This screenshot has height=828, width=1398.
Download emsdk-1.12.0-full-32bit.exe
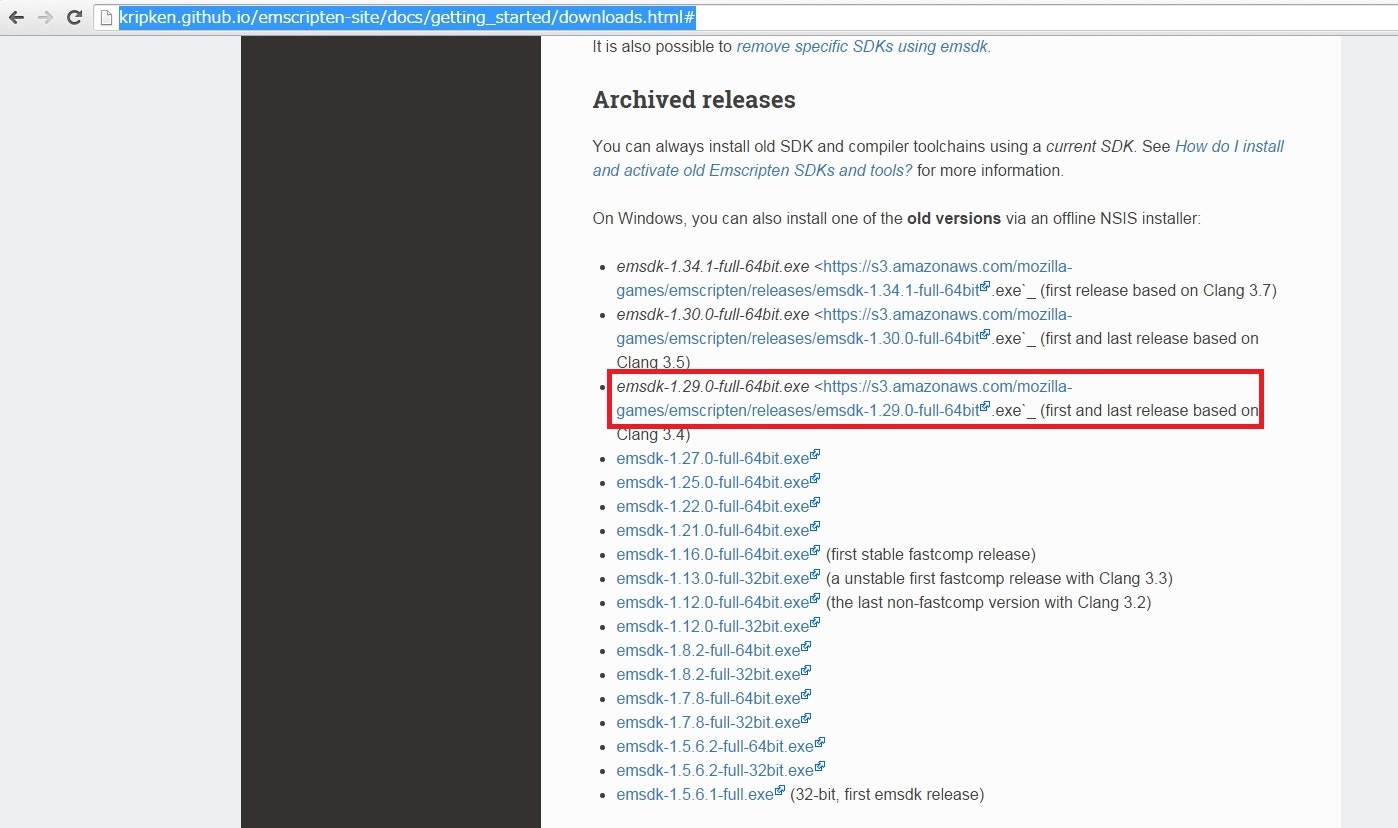(712, 626)
